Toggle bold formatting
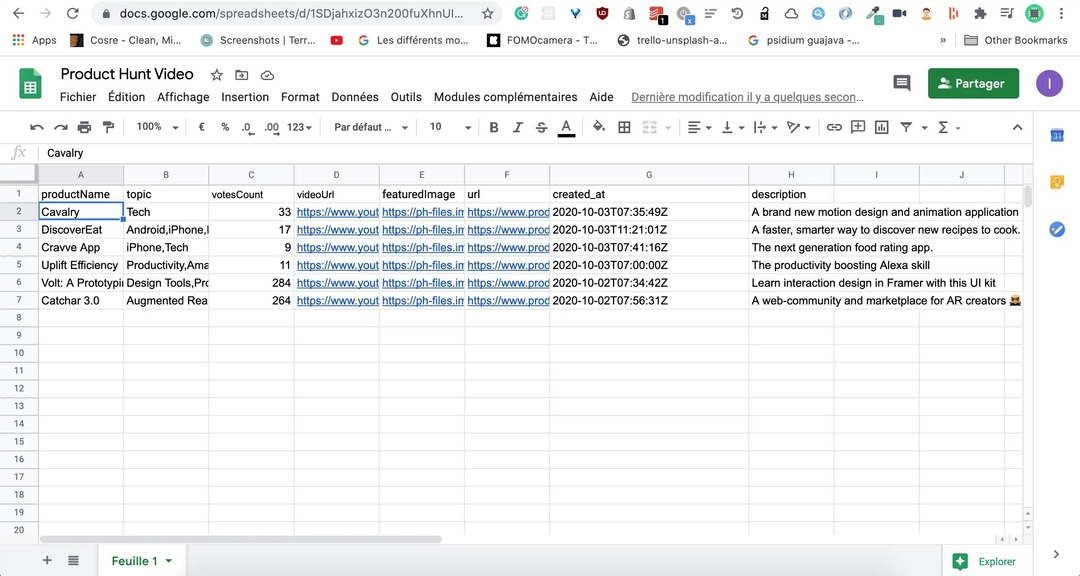The image size is (1080, 576). (x=493, y=127)
